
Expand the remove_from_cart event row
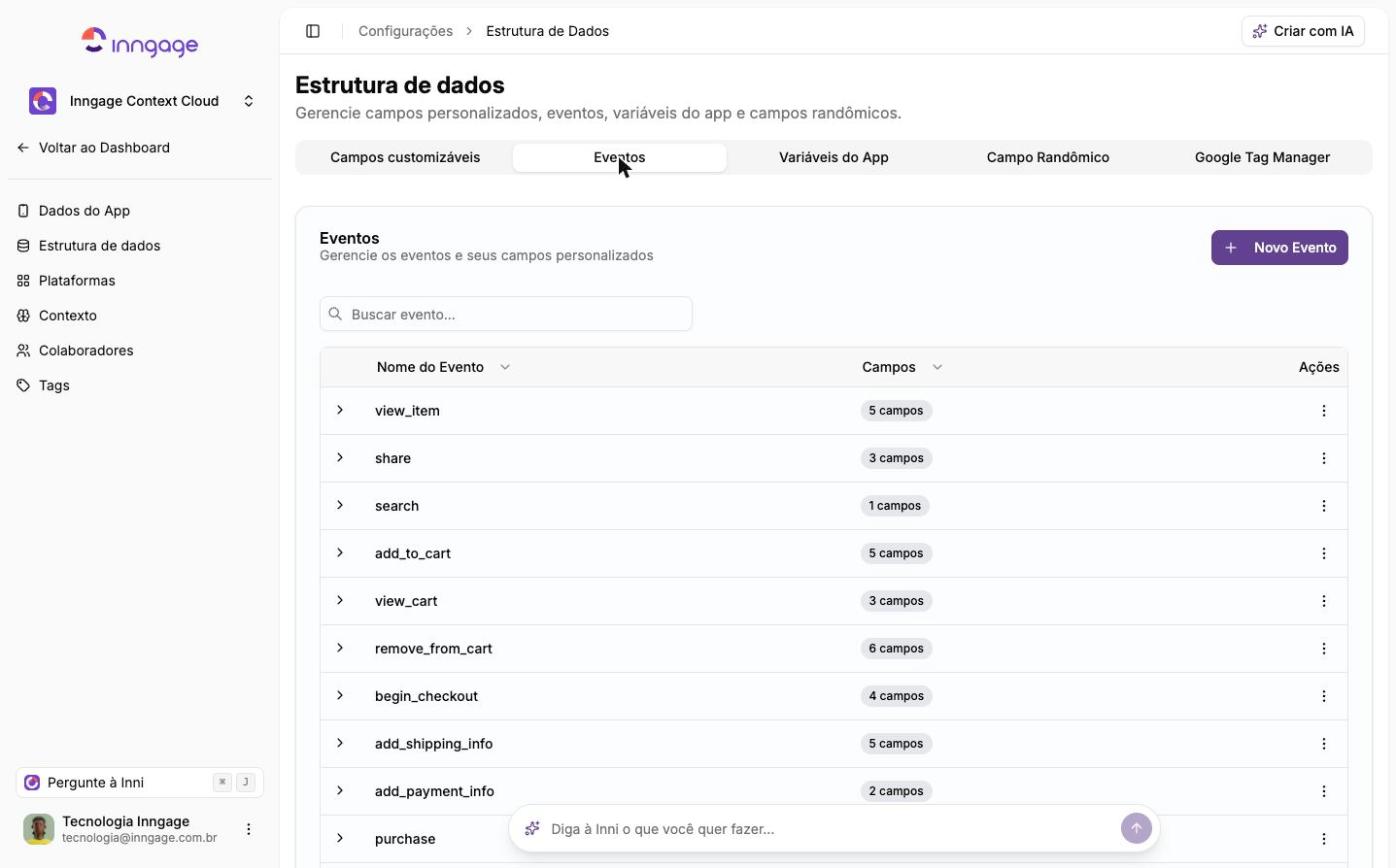click(340, 648)
